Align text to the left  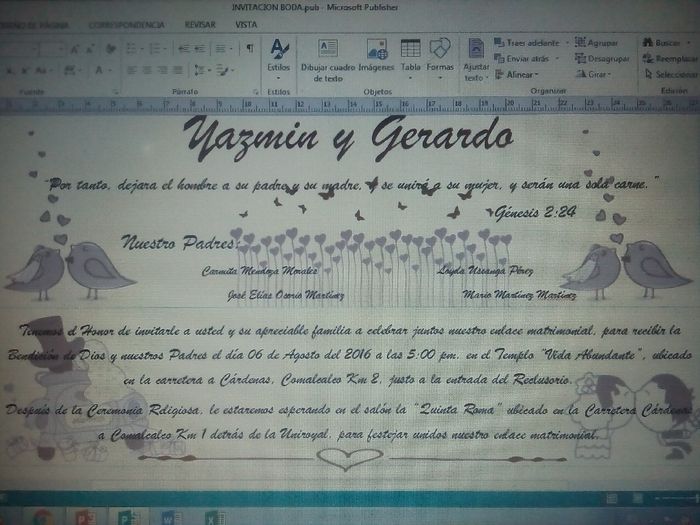tap(131, 70)
